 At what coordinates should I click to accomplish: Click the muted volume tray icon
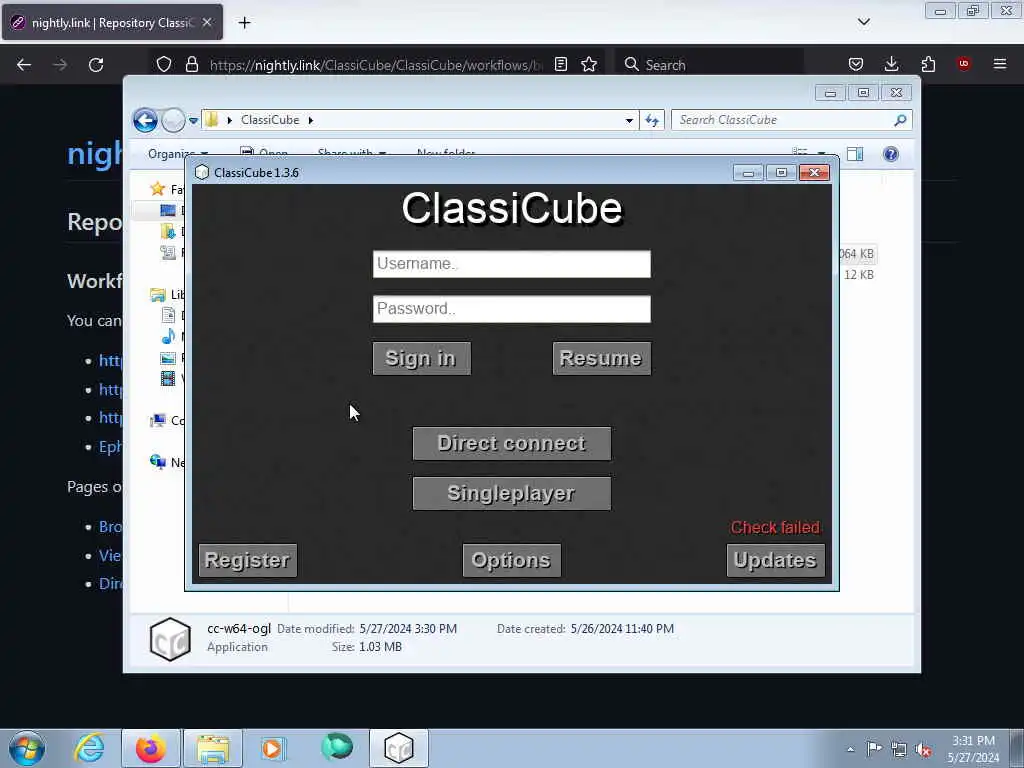pos(923,750)
